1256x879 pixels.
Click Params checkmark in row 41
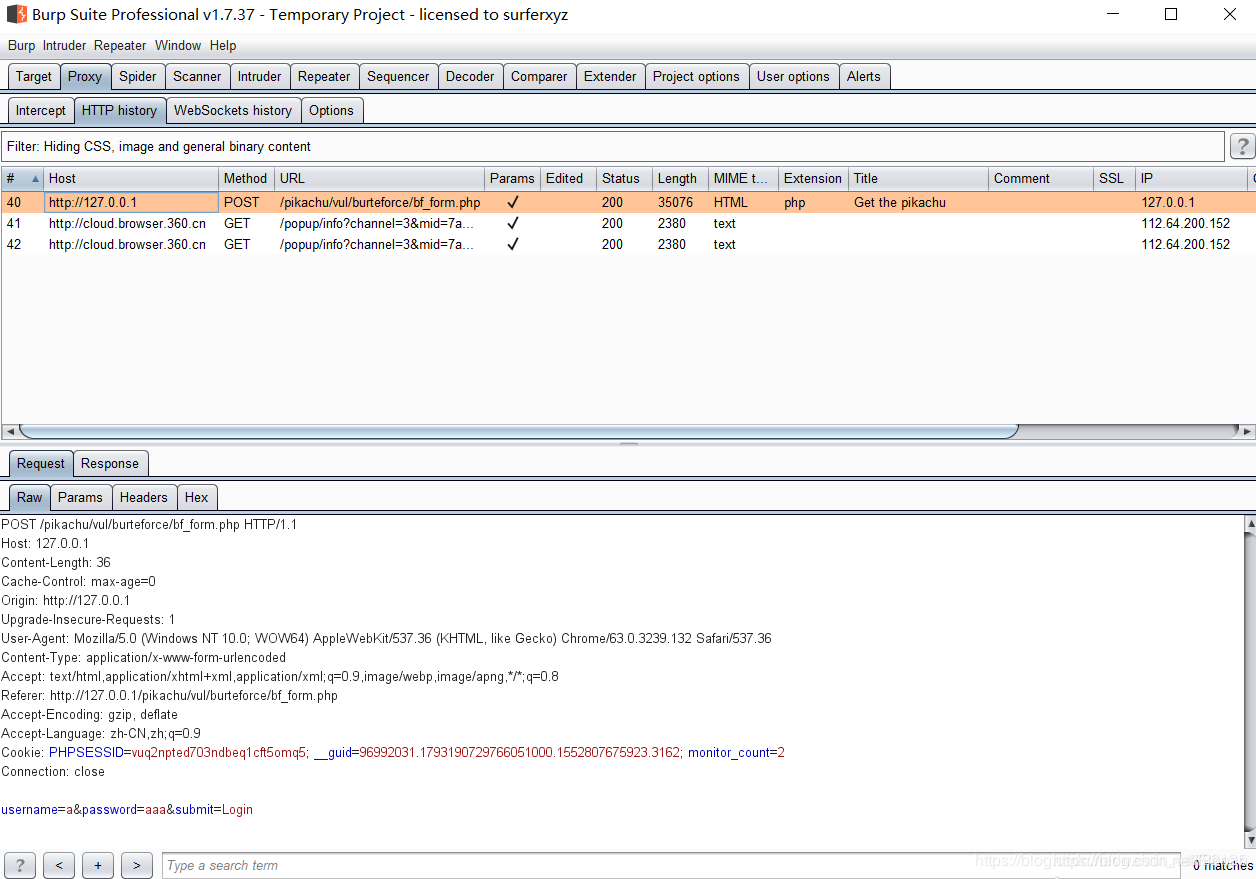click(x=512, y=223)
